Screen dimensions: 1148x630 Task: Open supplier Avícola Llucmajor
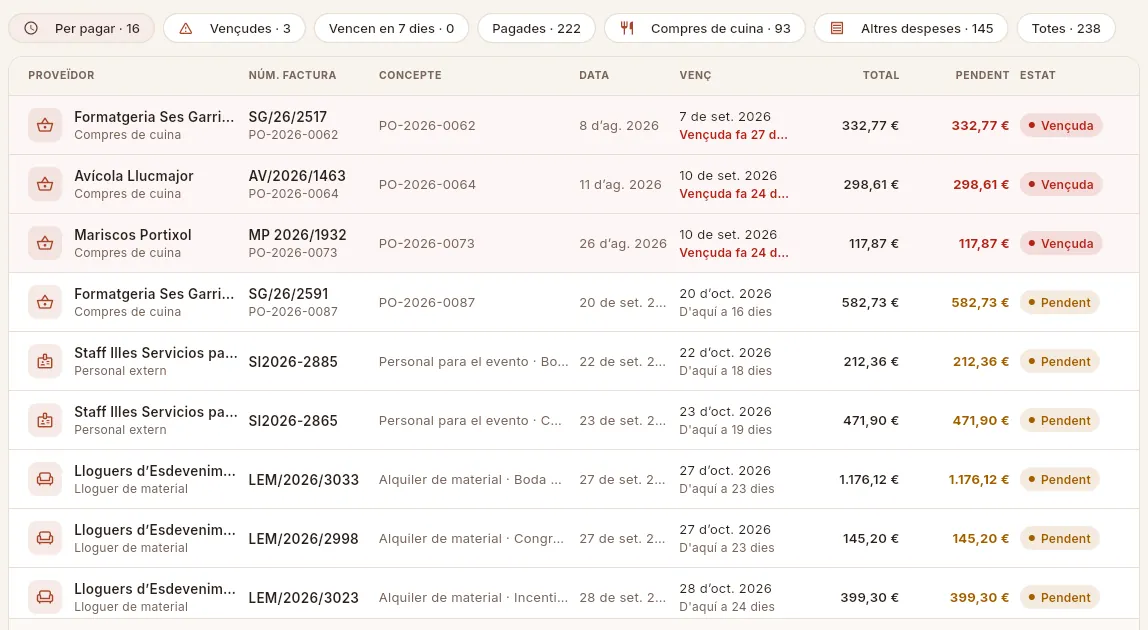(x=134, y=176)
